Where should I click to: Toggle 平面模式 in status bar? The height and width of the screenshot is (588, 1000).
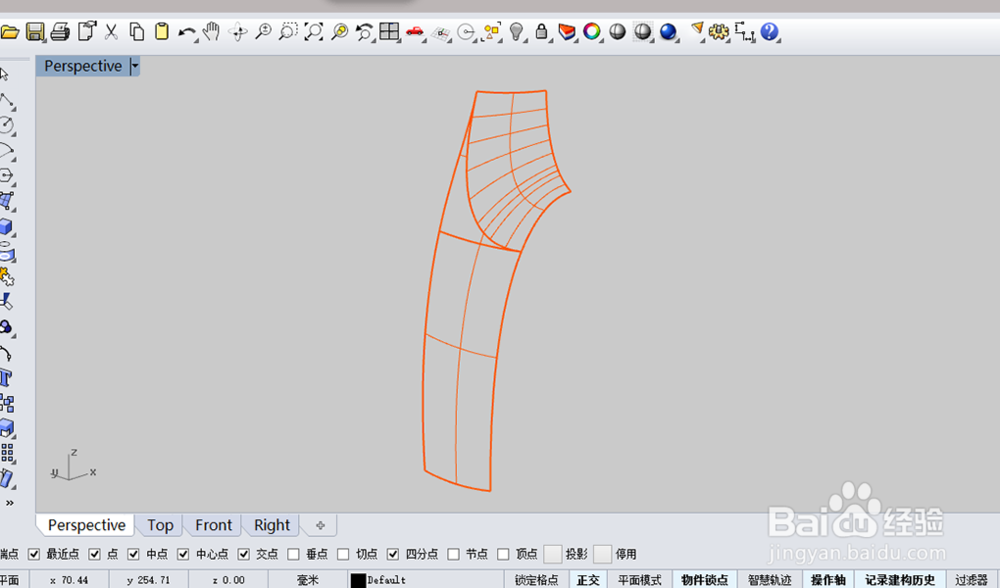pos(639,580)
